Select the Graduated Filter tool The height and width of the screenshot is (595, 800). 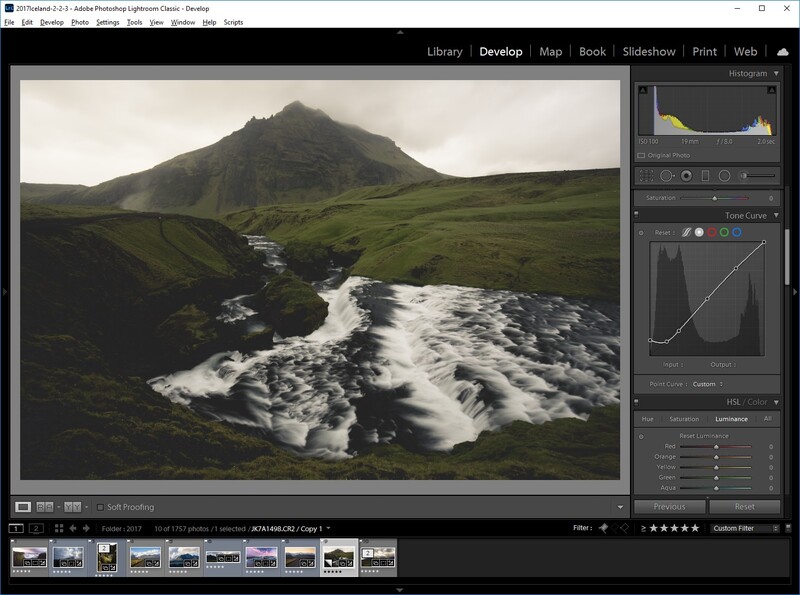click(x=705, y=176)
